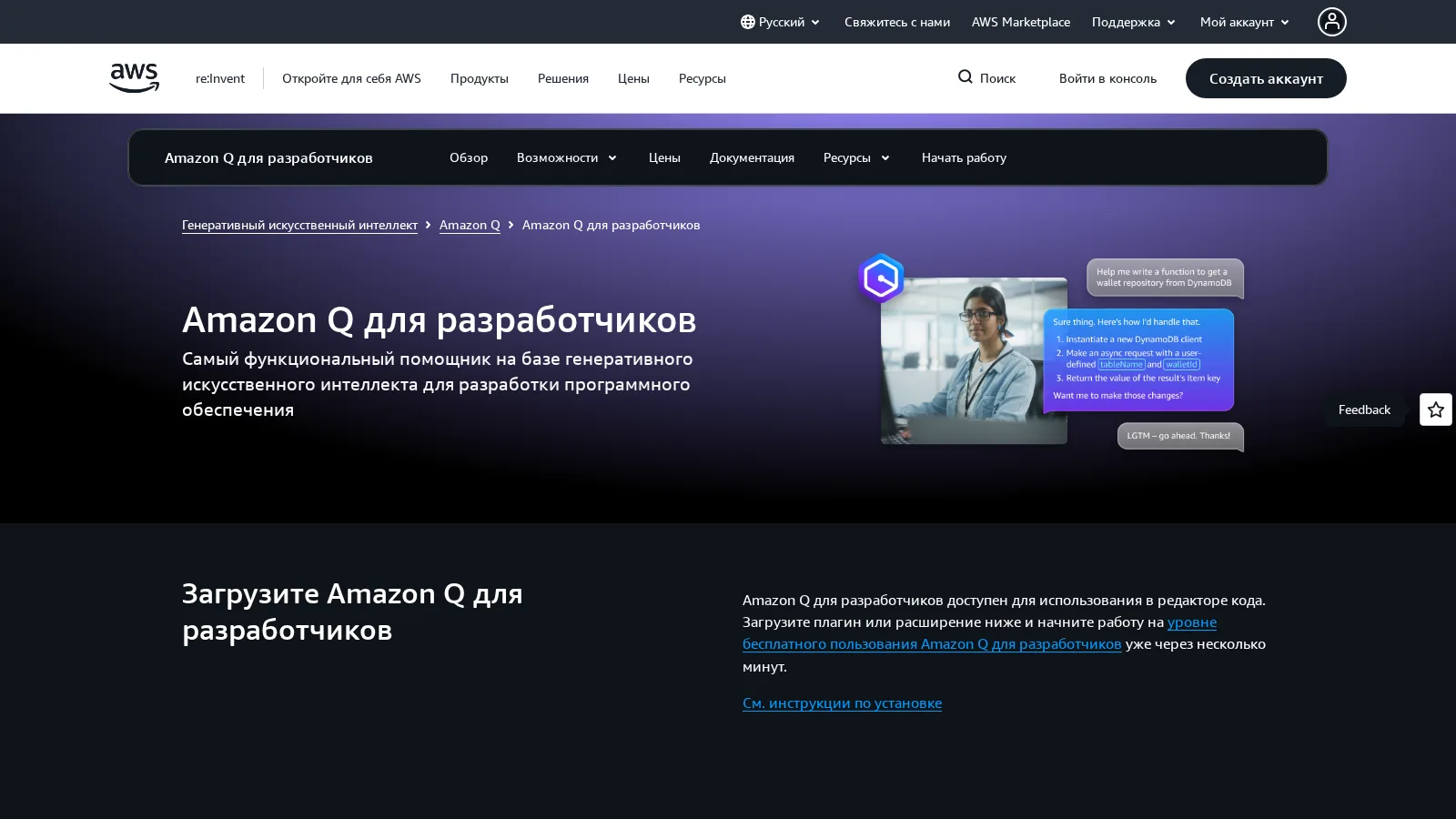Click the 'Help me write a function' chat bubble
The width and height of the screenshot is (1456, 819).
[1164, 278]
